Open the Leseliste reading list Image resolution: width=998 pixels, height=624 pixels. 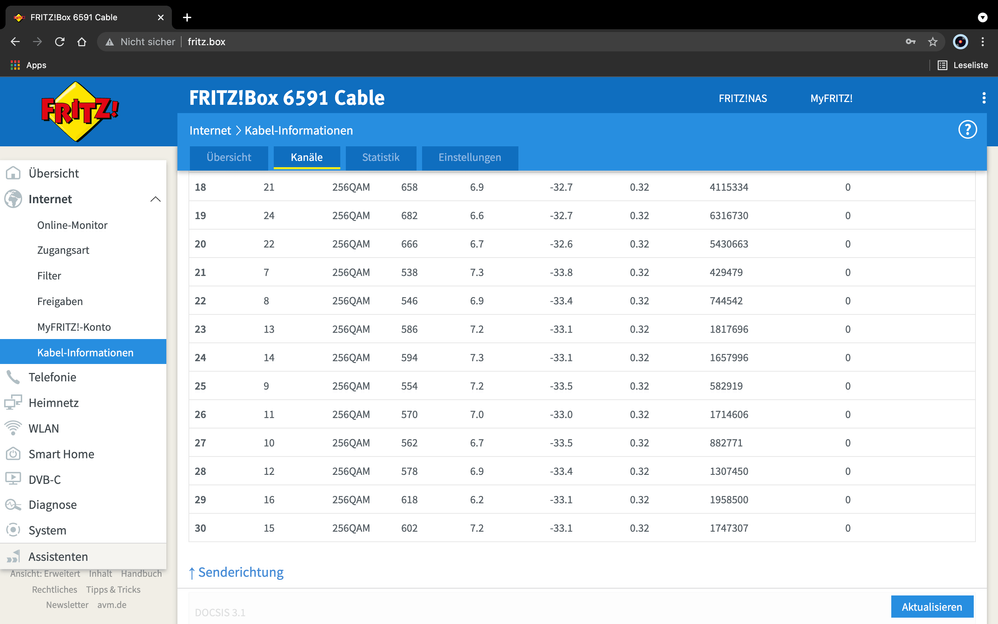click(x=962, y=65)
